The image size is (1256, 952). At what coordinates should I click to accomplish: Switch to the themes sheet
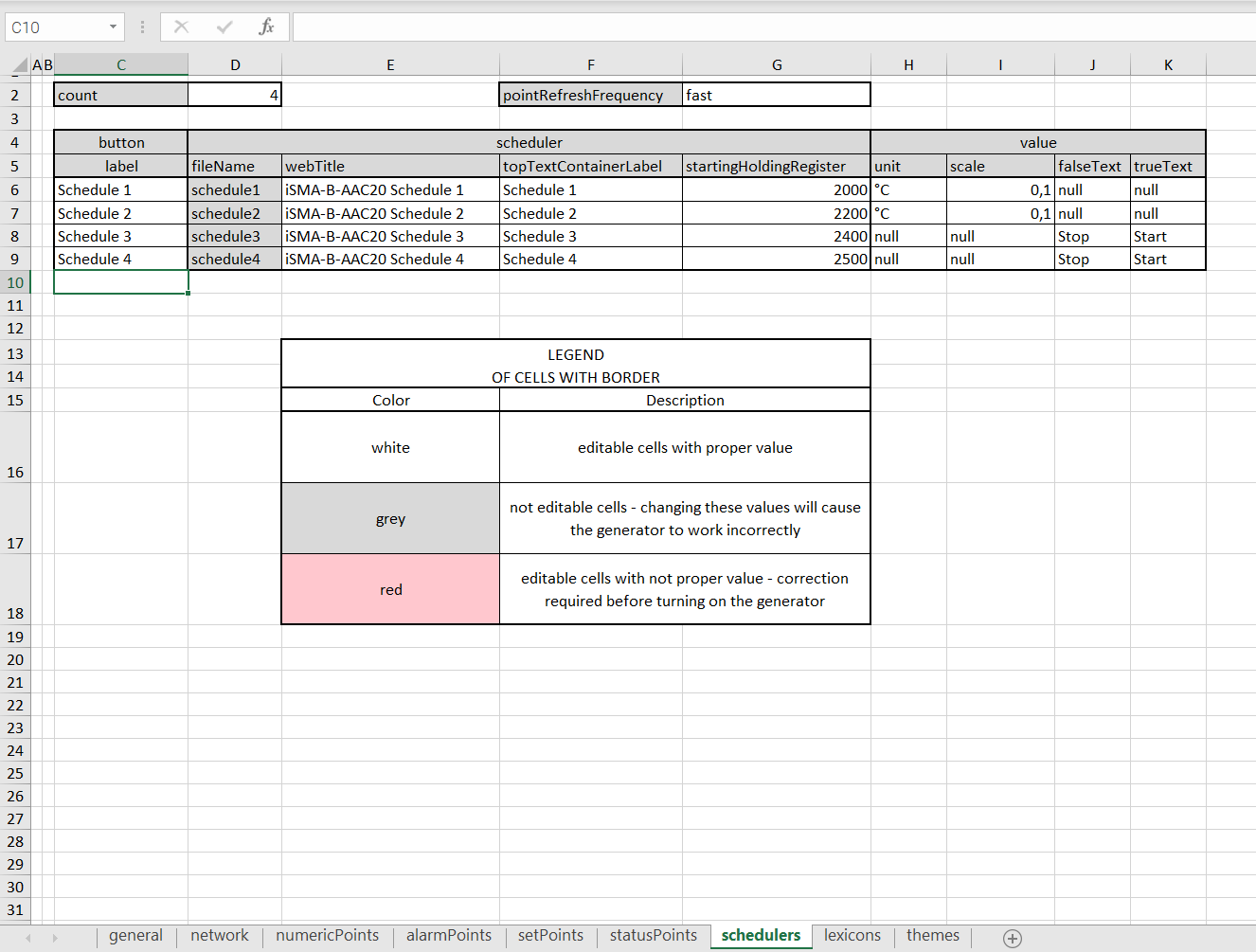point(933,936)
